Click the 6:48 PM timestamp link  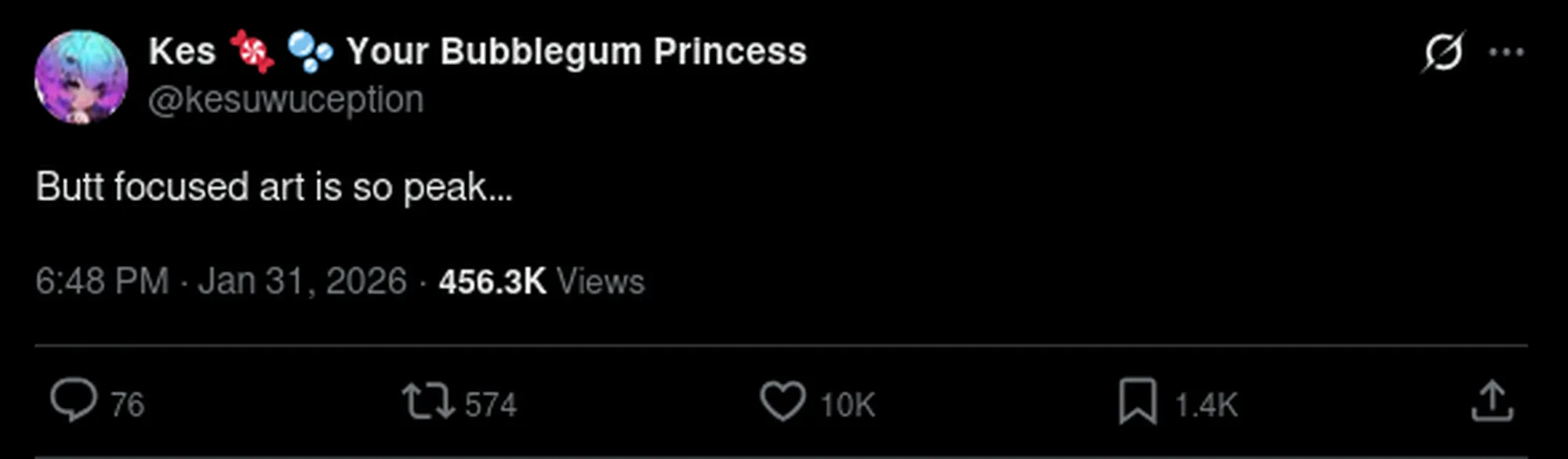point(102,281)
